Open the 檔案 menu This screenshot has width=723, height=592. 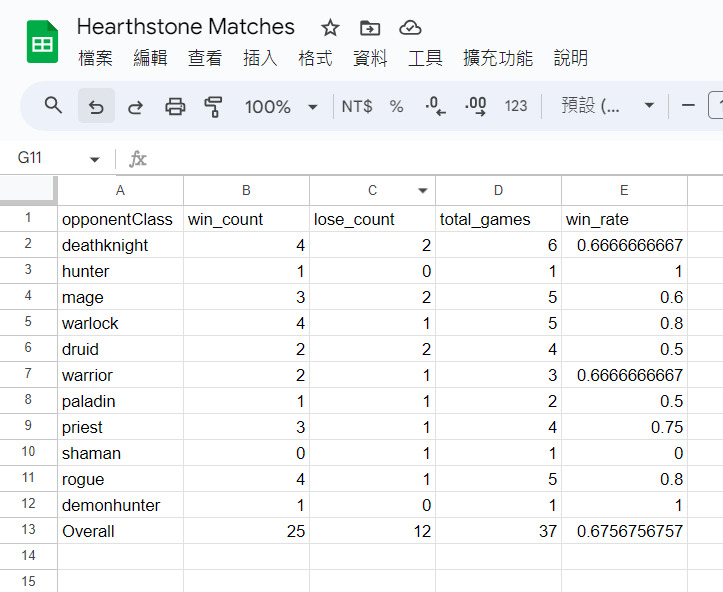pos(95,59)
